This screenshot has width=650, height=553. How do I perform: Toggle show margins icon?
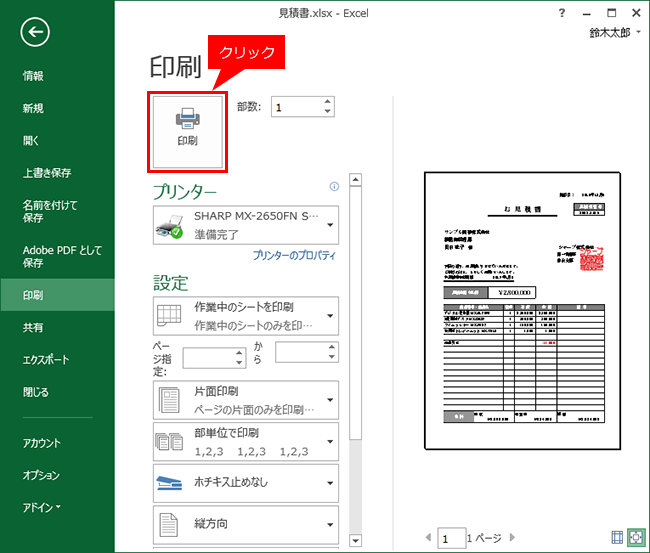coord(617,538)
